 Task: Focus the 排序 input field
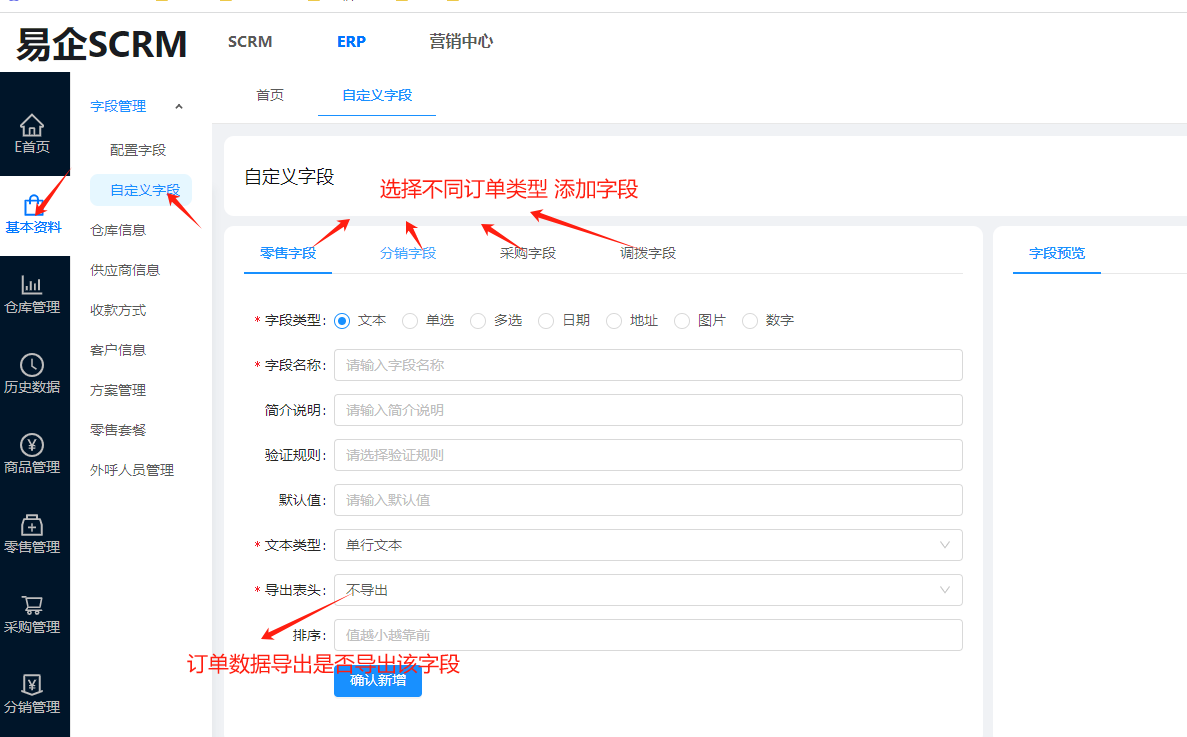648,635
